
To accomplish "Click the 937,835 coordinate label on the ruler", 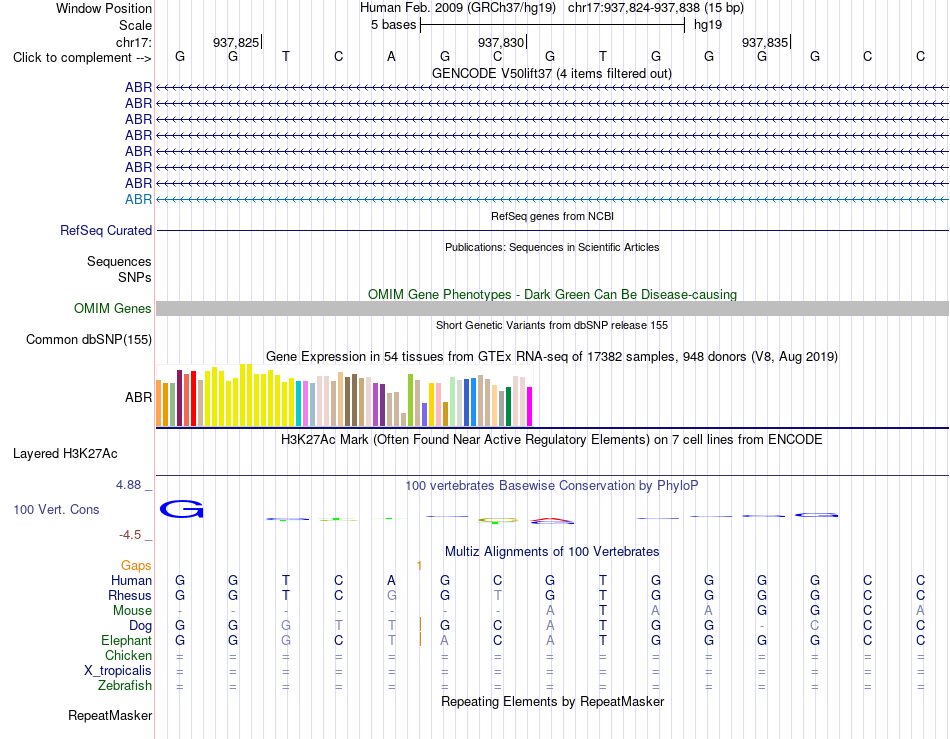I will coord(765,42).
